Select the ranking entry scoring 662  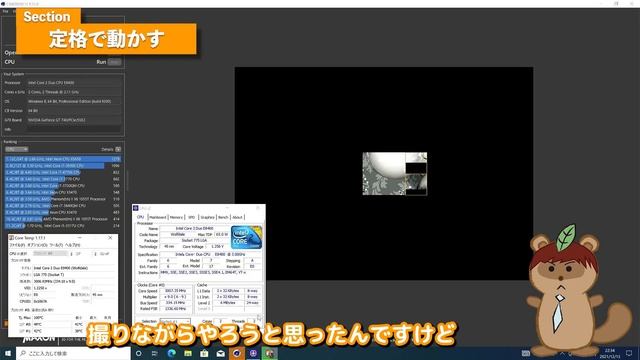63,179
